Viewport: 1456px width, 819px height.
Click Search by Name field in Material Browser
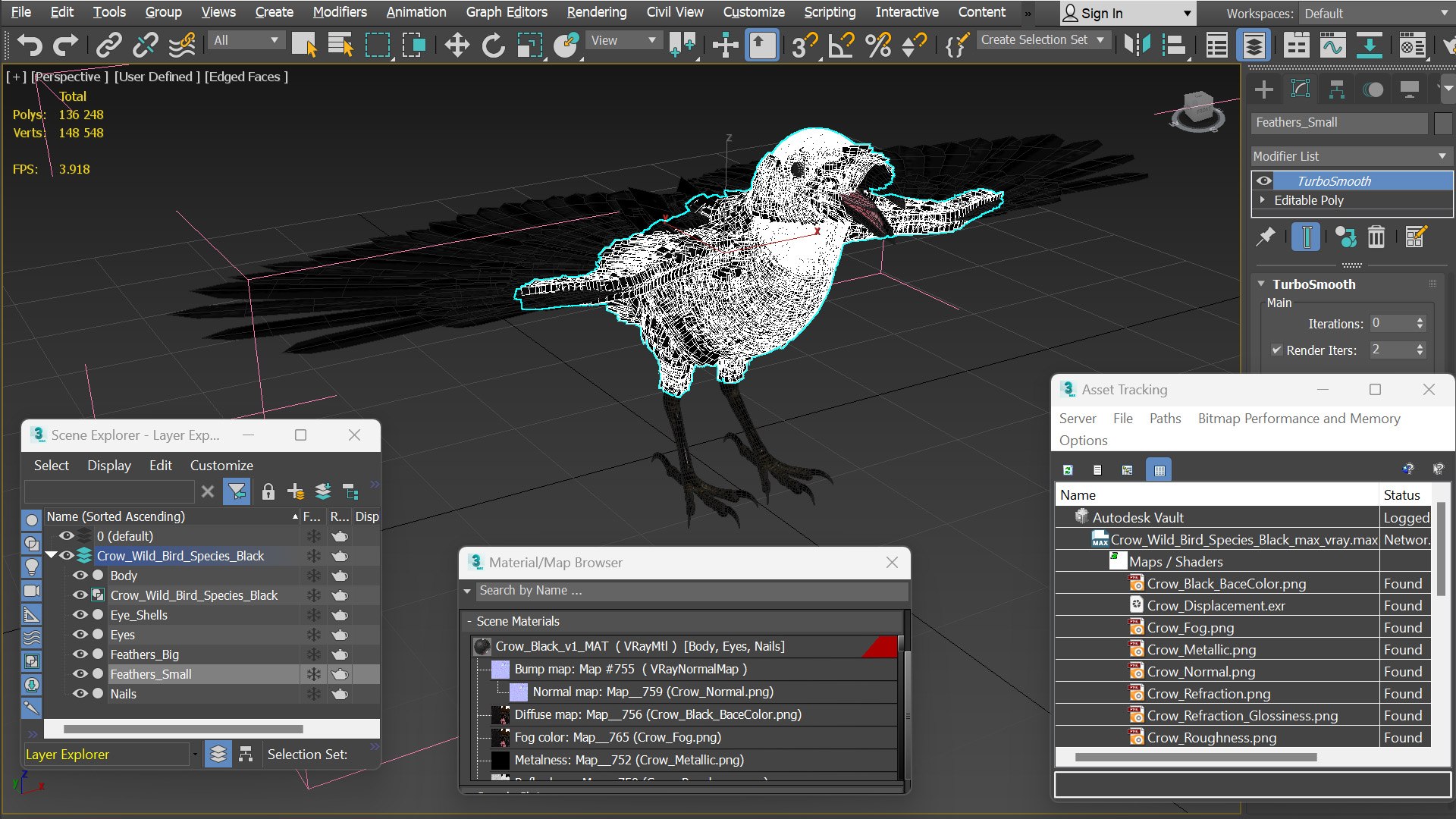[x=692, y=591]
